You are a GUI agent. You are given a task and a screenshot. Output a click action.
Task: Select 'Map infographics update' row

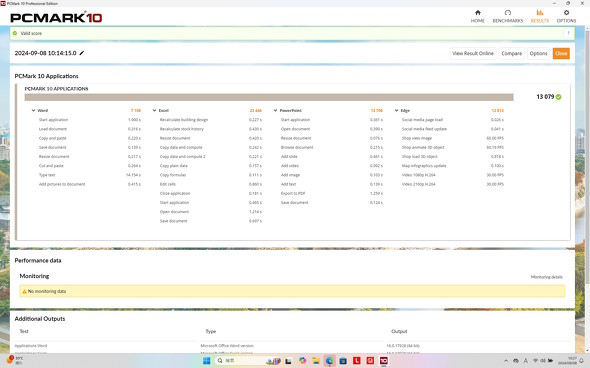[453, 166]
